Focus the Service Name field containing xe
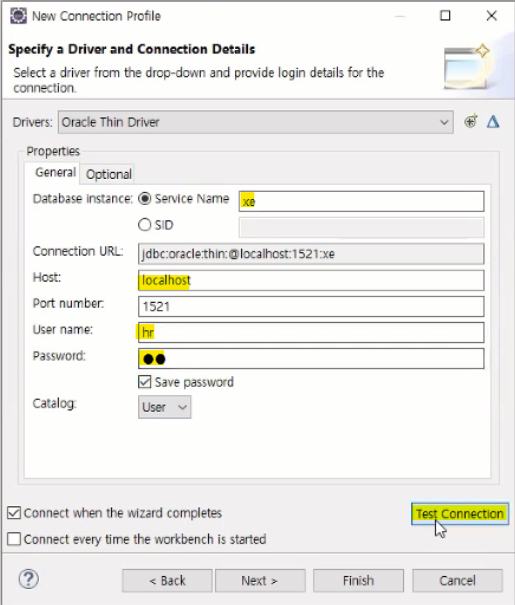 coord(361,201)
